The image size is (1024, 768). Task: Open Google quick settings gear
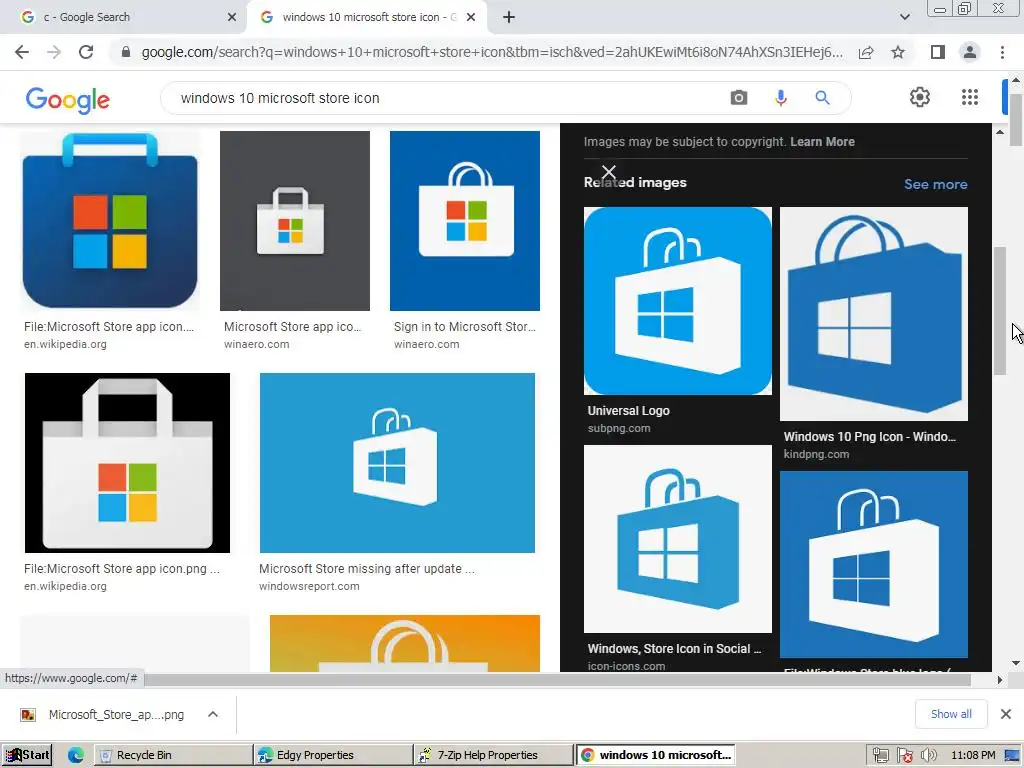coord(920,97)
